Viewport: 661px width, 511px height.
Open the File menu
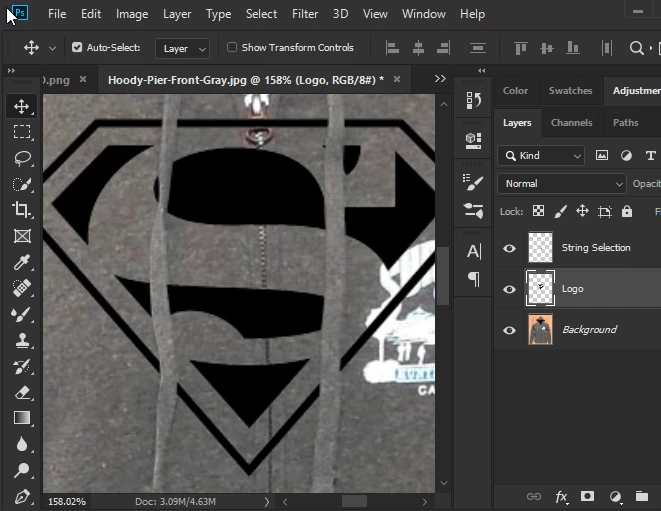click(x=57, y=14)
